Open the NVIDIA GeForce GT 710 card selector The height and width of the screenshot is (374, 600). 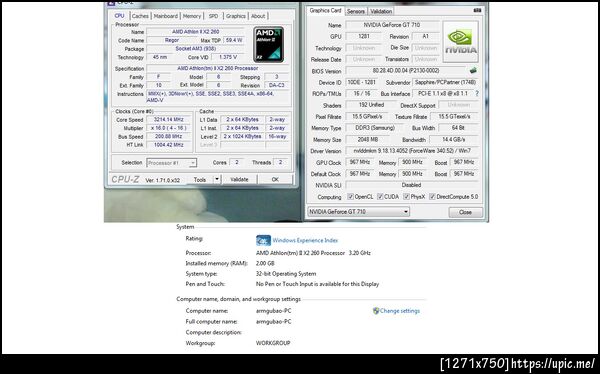point(359,212)
